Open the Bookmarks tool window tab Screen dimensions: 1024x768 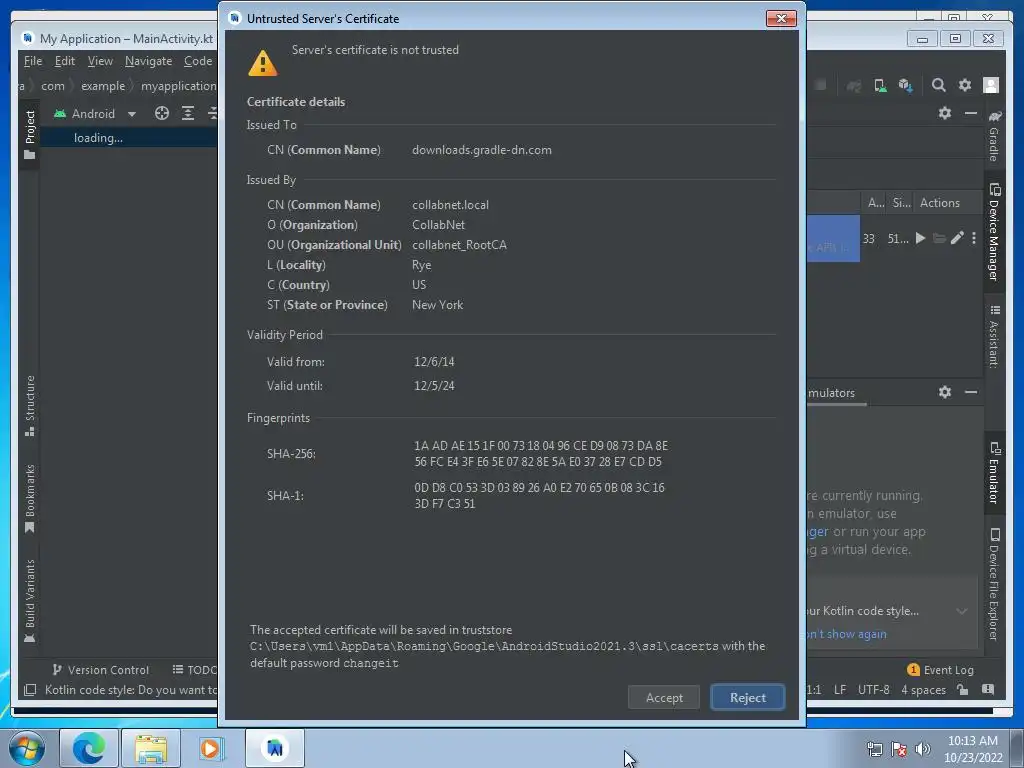(29, 498)
